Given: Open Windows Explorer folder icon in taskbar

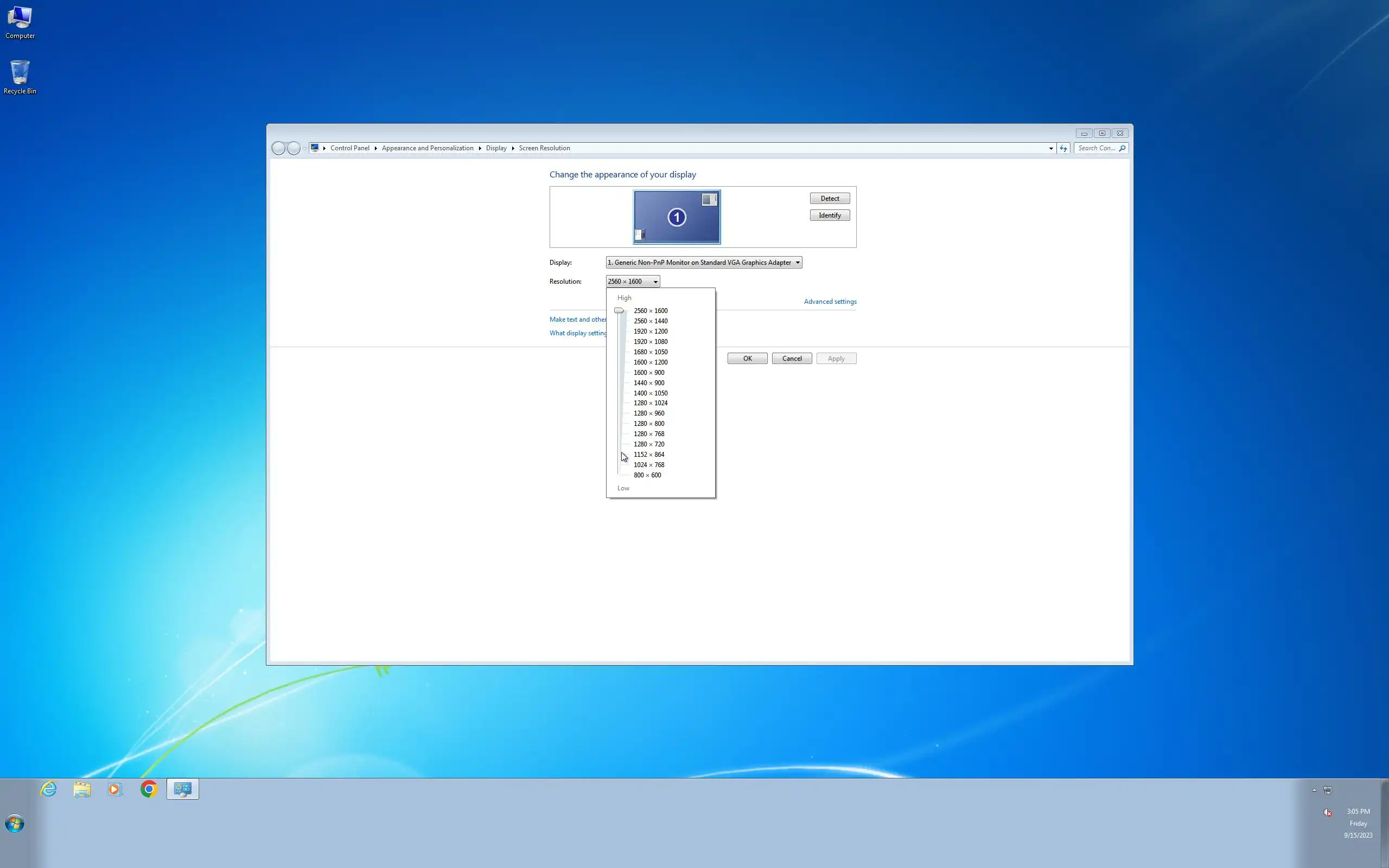Looking at the screenshot, I should (82, 789).
